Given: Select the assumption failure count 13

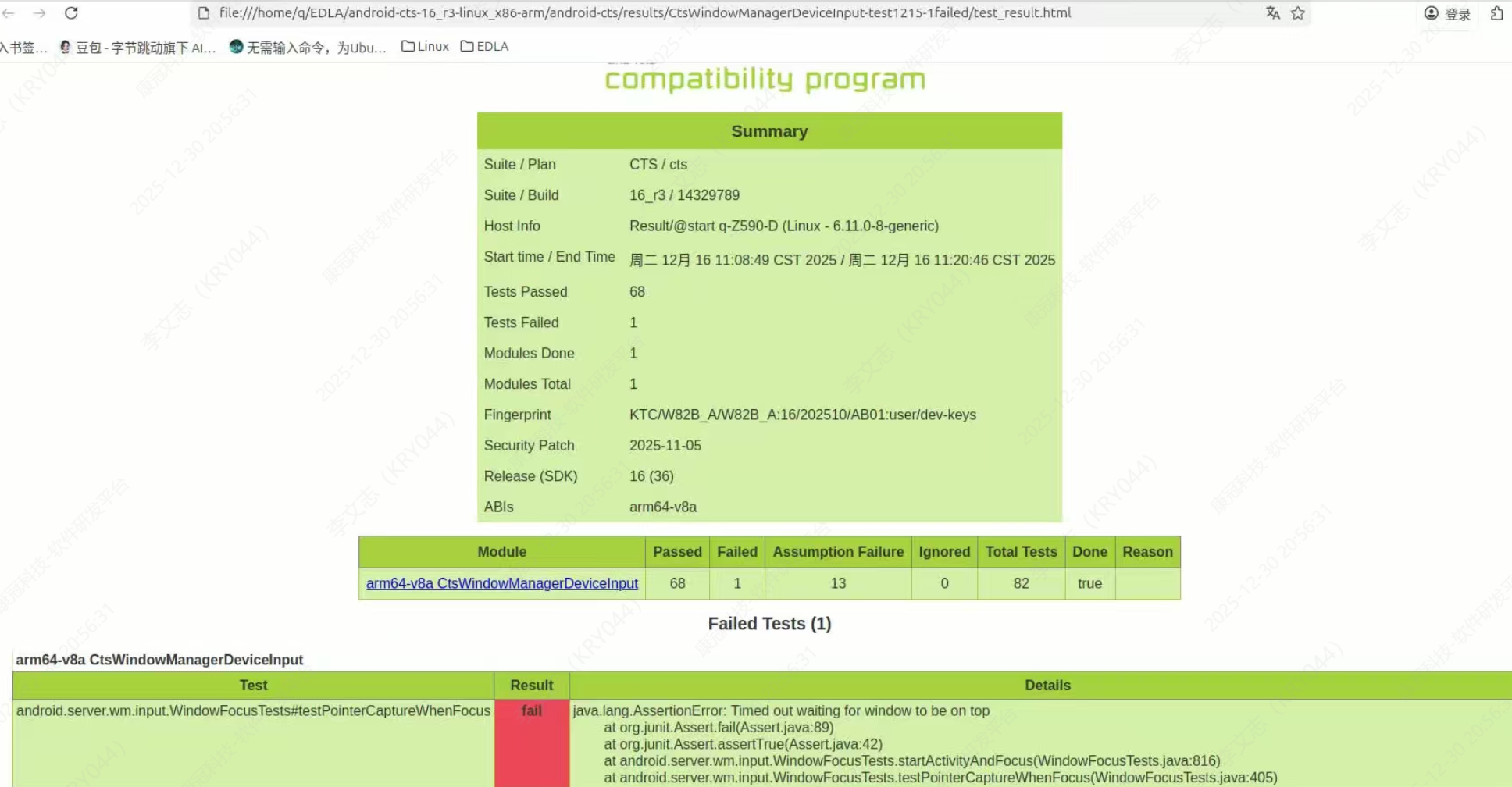Looking at the screenshot, I should [x=838, y=583].
